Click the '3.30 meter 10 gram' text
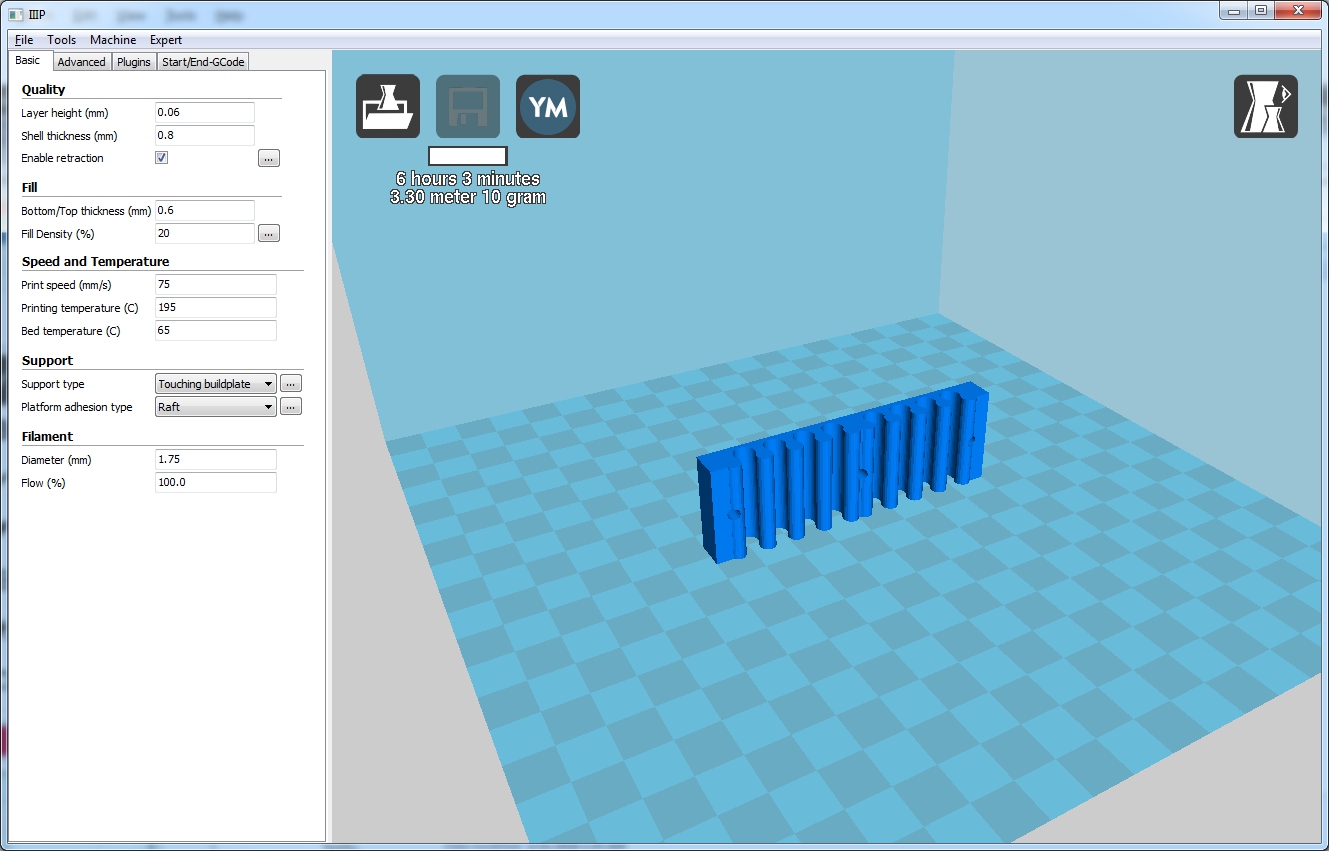The height and width of the screenshot is (851, 1329). point(468,197)
